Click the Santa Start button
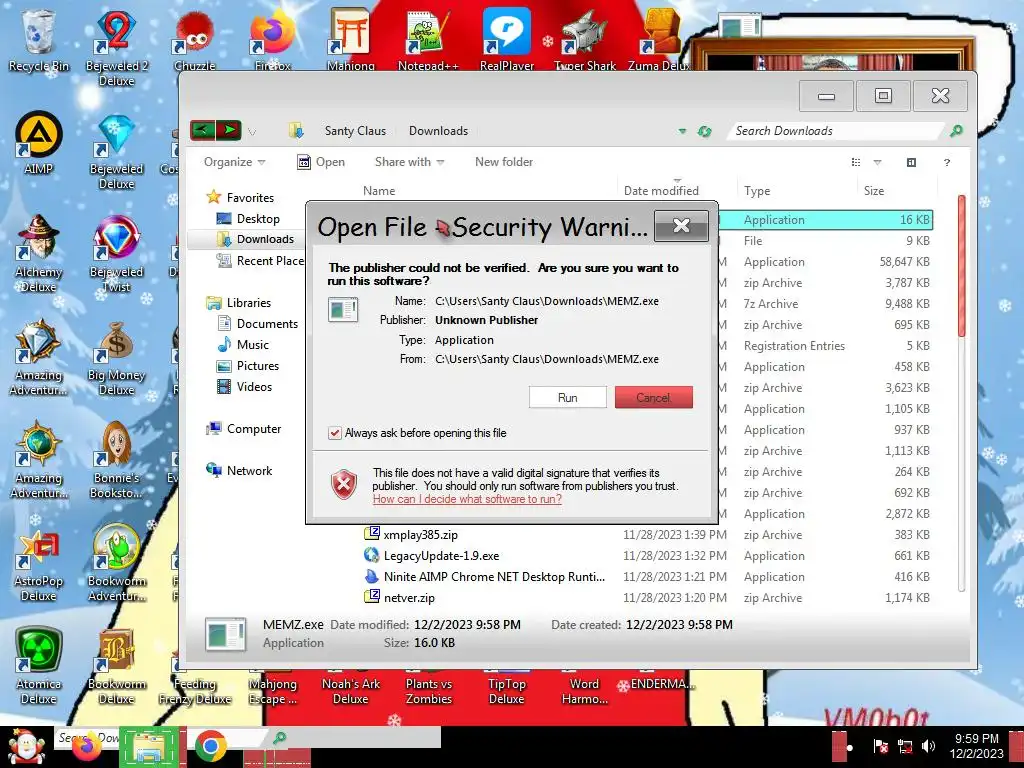 pos(25,746)
